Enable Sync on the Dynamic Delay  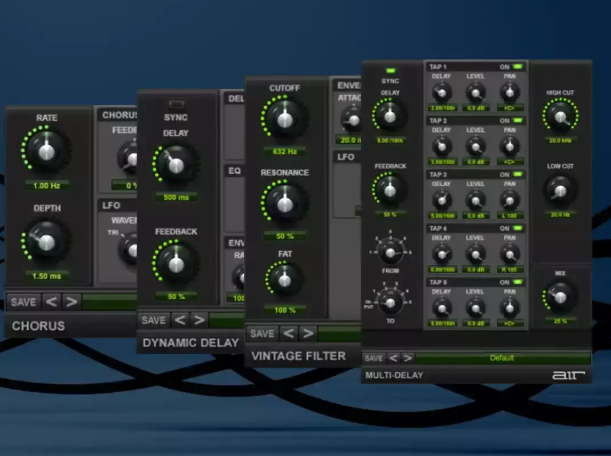coord(177,103)
